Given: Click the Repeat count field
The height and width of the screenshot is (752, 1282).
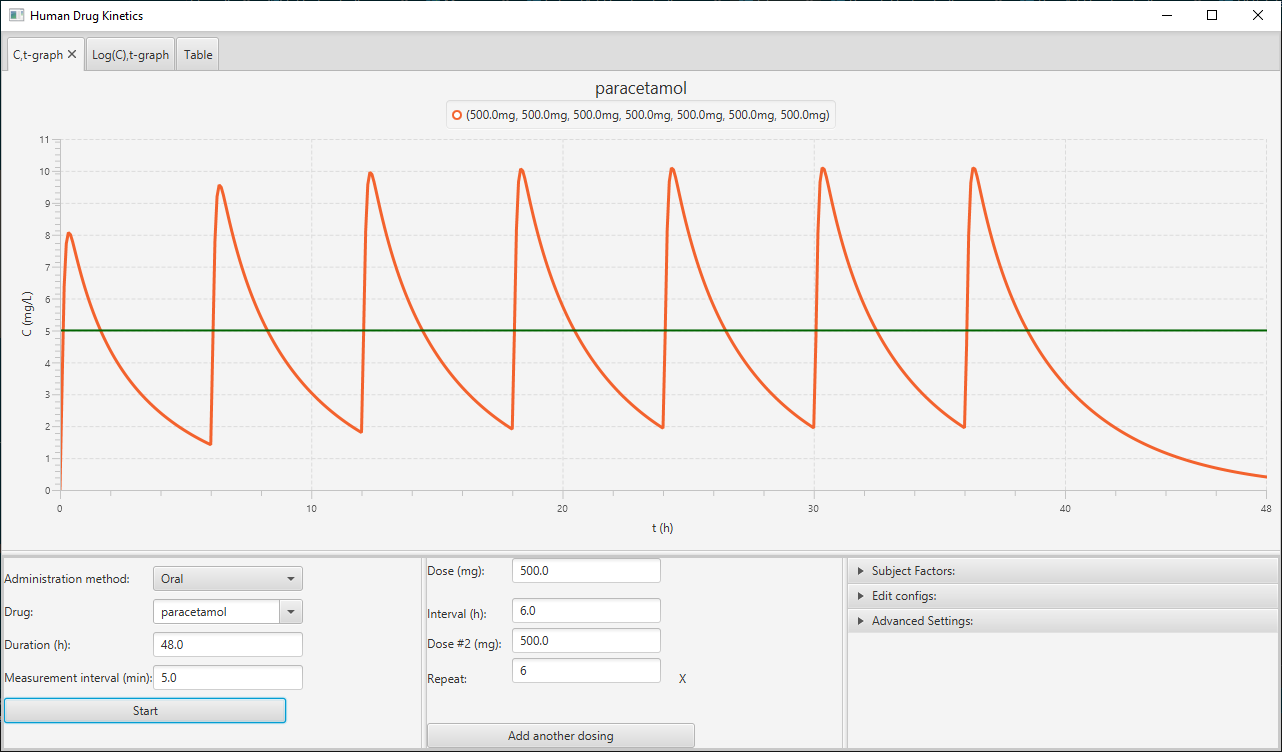Looking at the screenshot, I should (x=586, y=671).
